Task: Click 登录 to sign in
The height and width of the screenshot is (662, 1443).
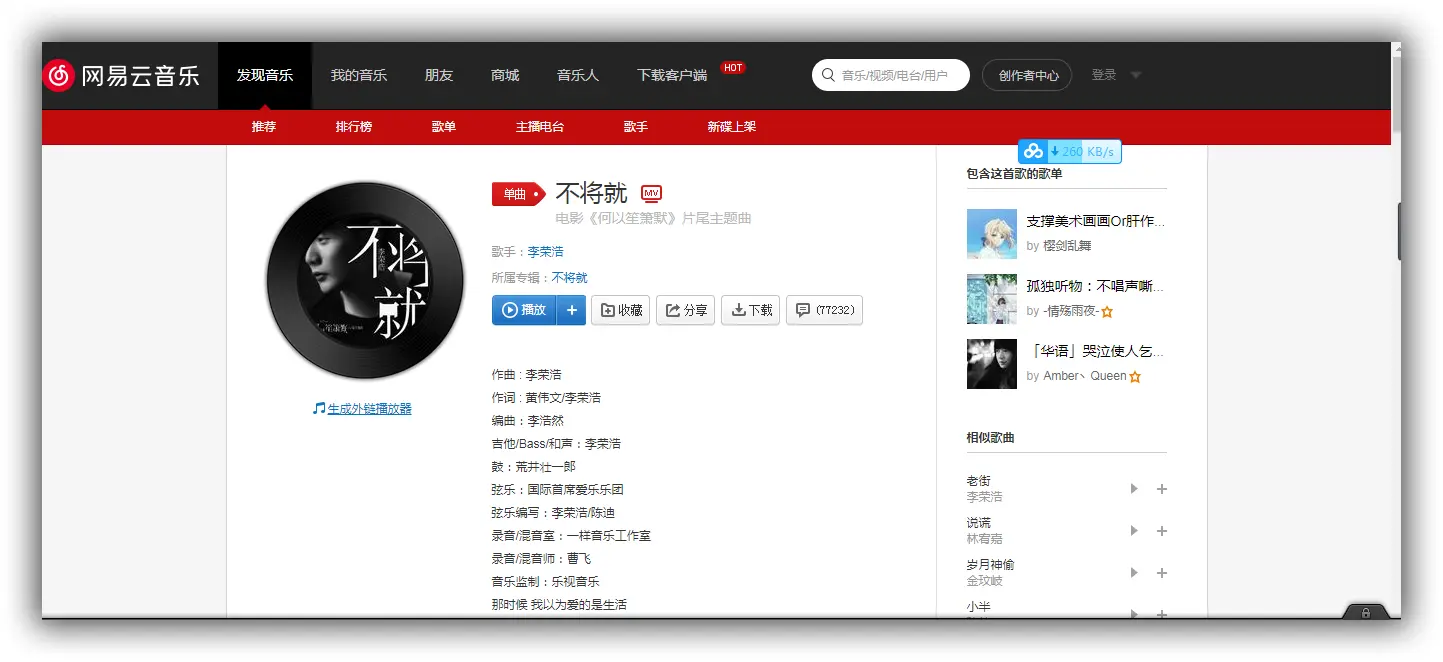Action: 1104,75
